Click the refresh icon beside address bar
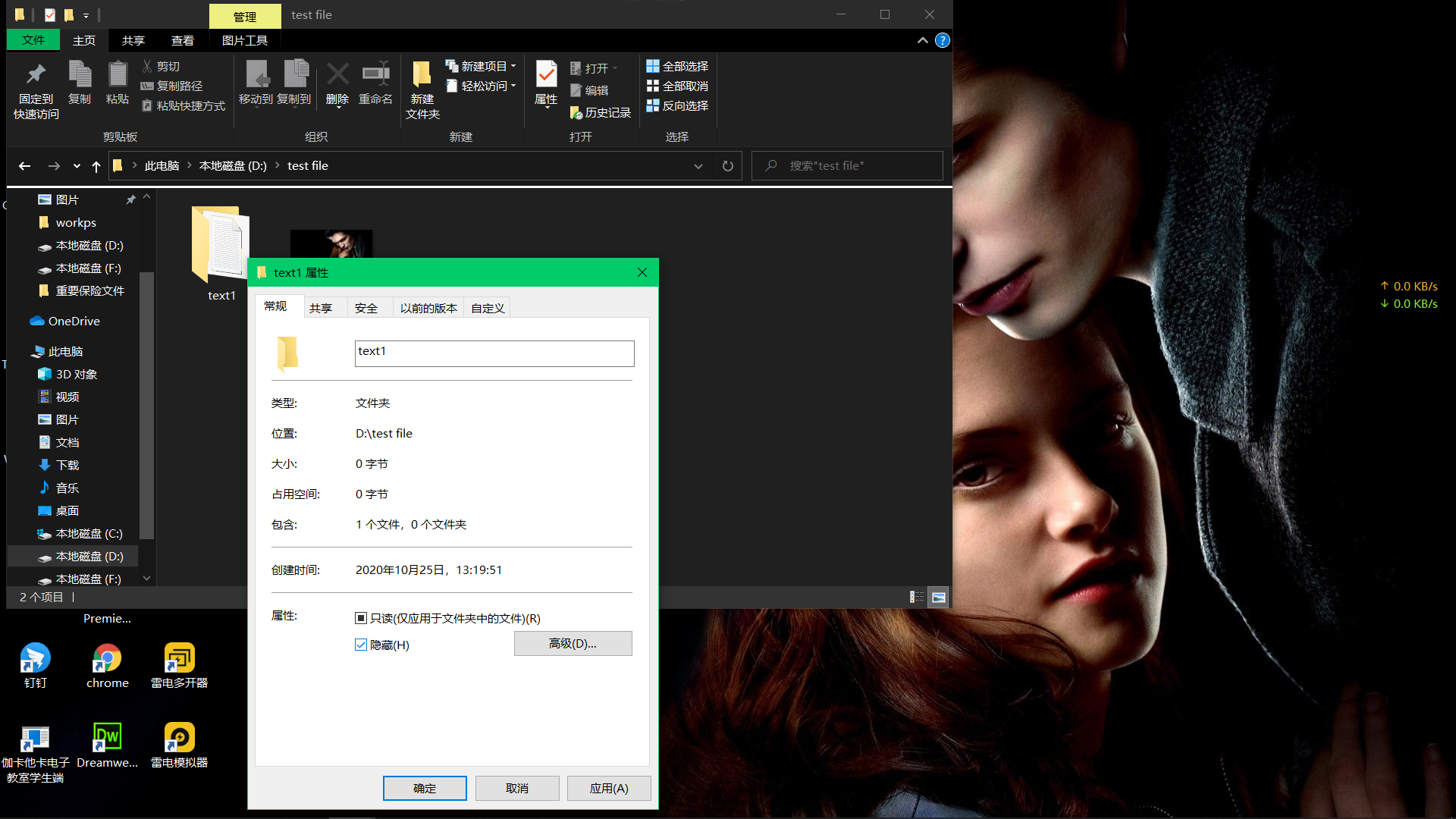This screenshot has width=1456, height=819. (727, 166)
